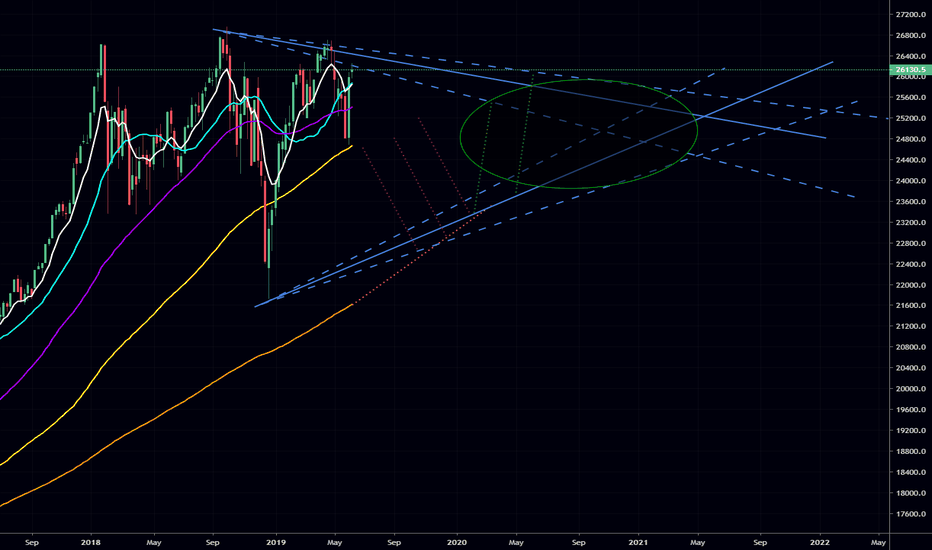Click the 19200.0 price axis label
This screenshot has height=550, width=932.
(911, 430)
